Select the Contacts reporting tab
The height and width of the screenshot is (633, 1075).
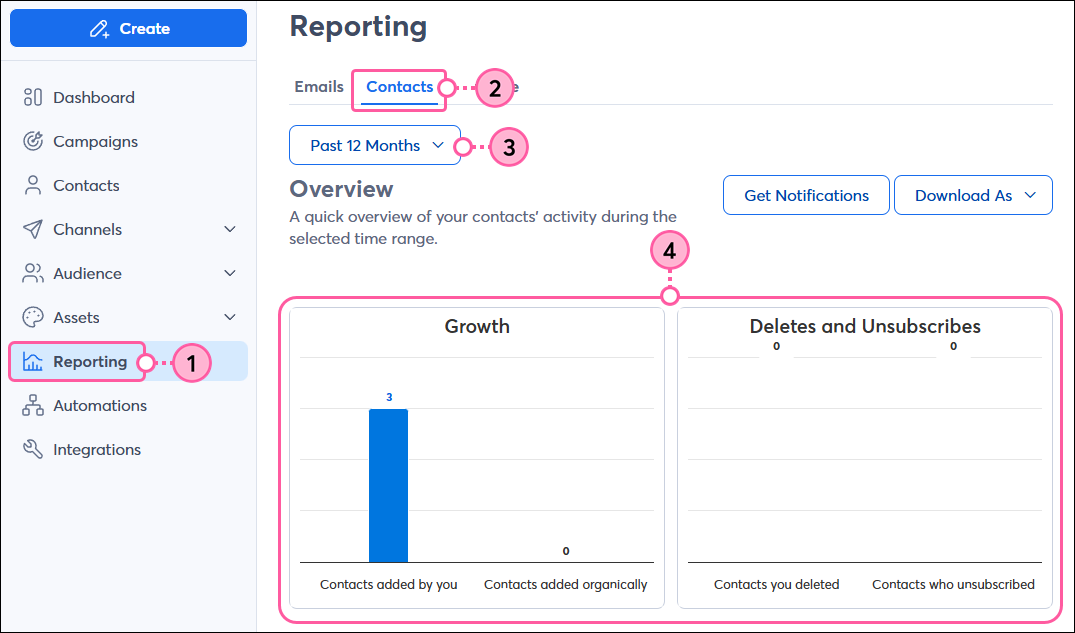pos(399,86)
